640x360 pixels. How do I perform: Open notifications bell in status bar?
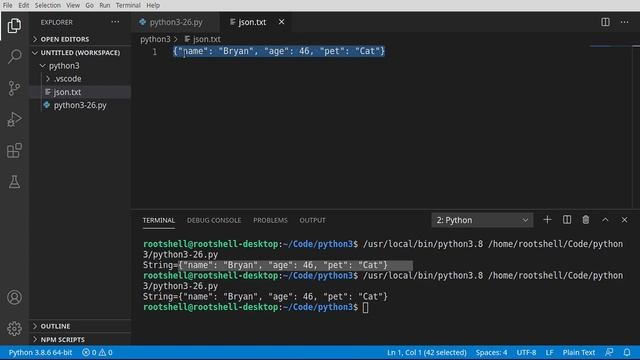627,352
